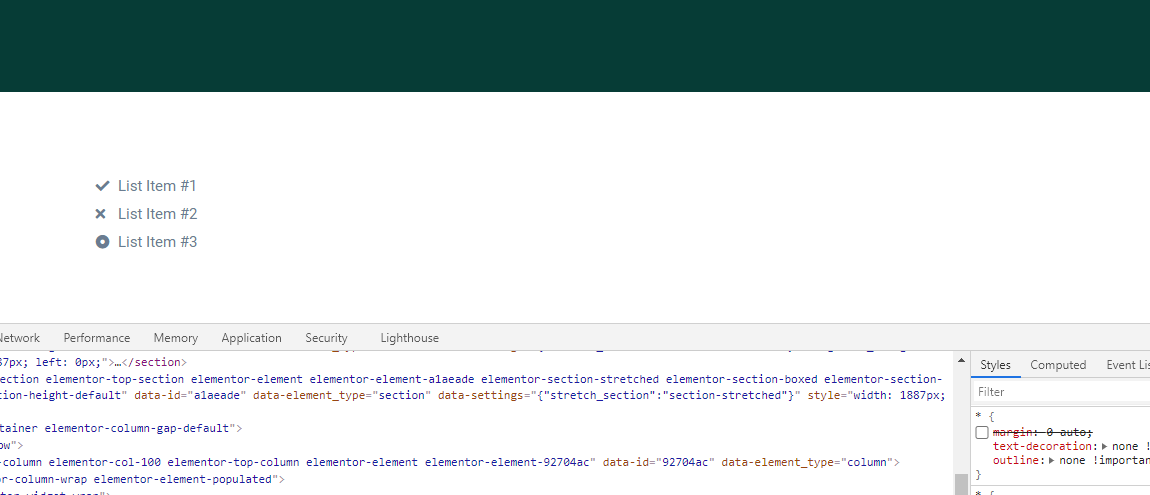The width and height of the screenshot is (1150, 495).
Task: Click the List Item #3 text
Action: [158, 241]
